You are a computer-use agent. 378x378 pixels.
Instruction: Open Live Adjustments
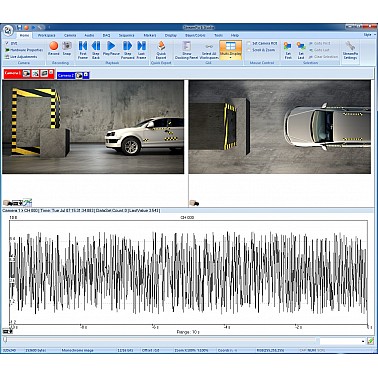point(21,57)
